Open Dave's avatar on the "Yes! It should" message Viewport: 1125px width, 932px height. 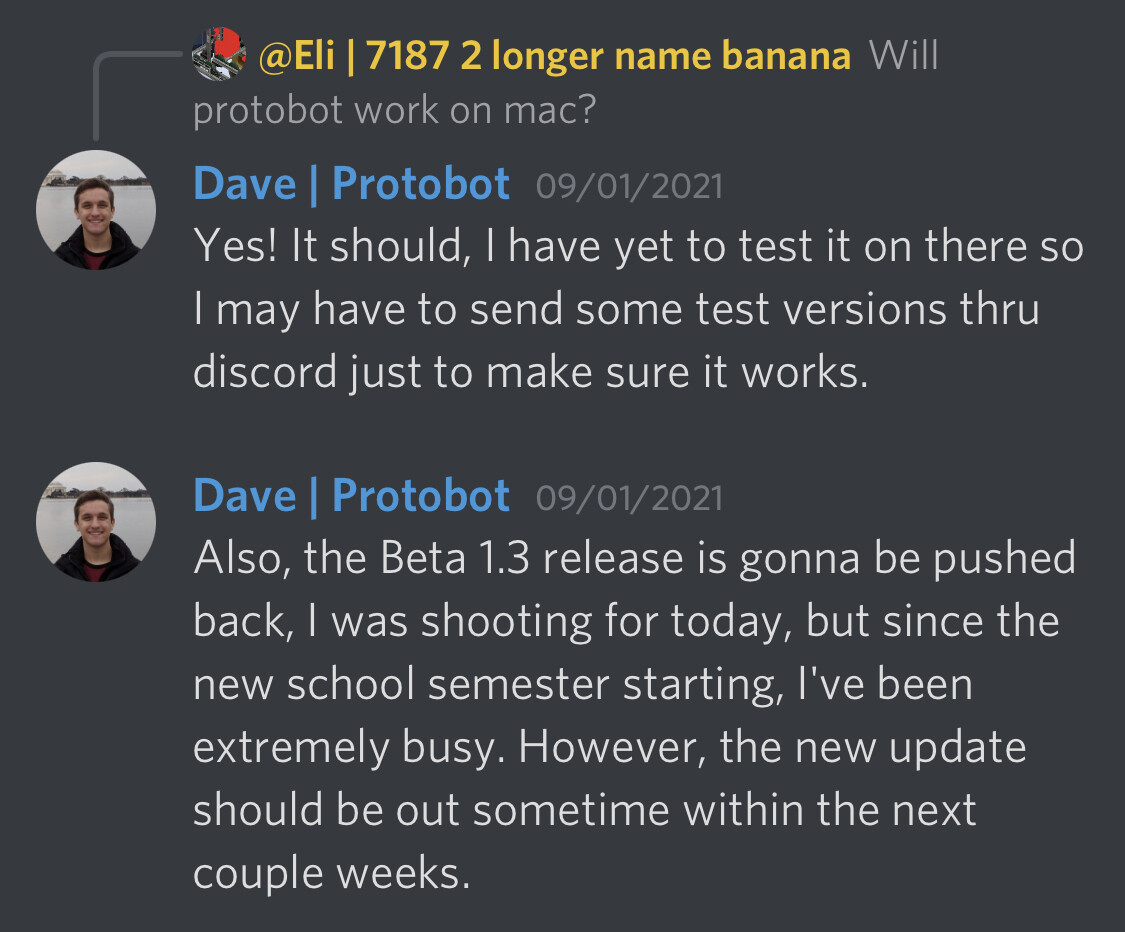tap(96, 210)
